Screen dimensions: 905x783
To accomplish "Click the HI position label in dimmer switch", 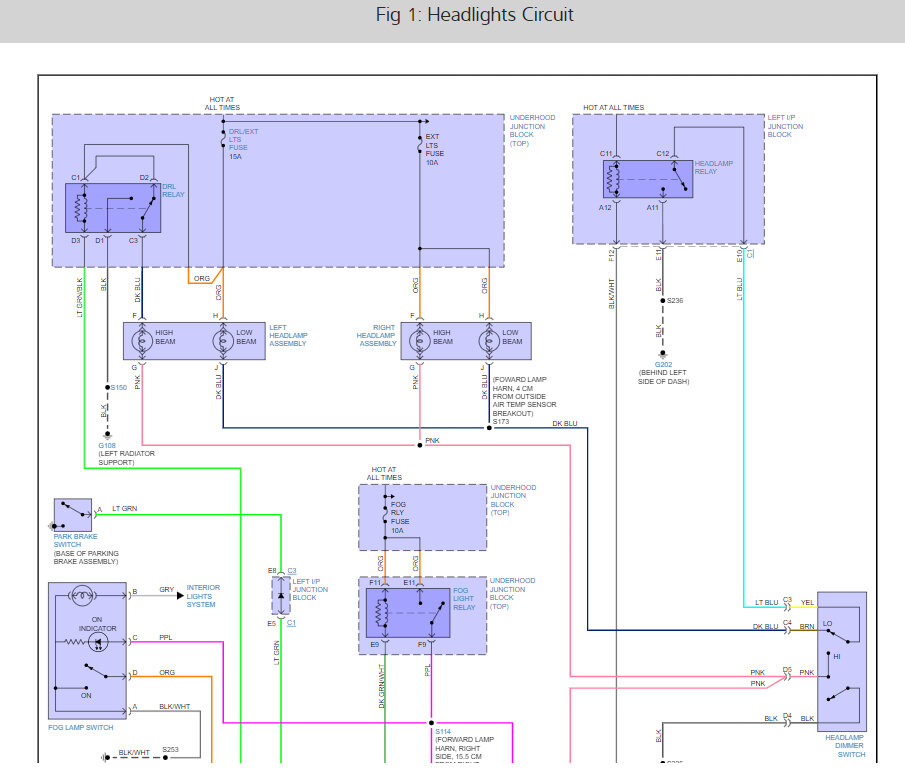I will [837, 657].
